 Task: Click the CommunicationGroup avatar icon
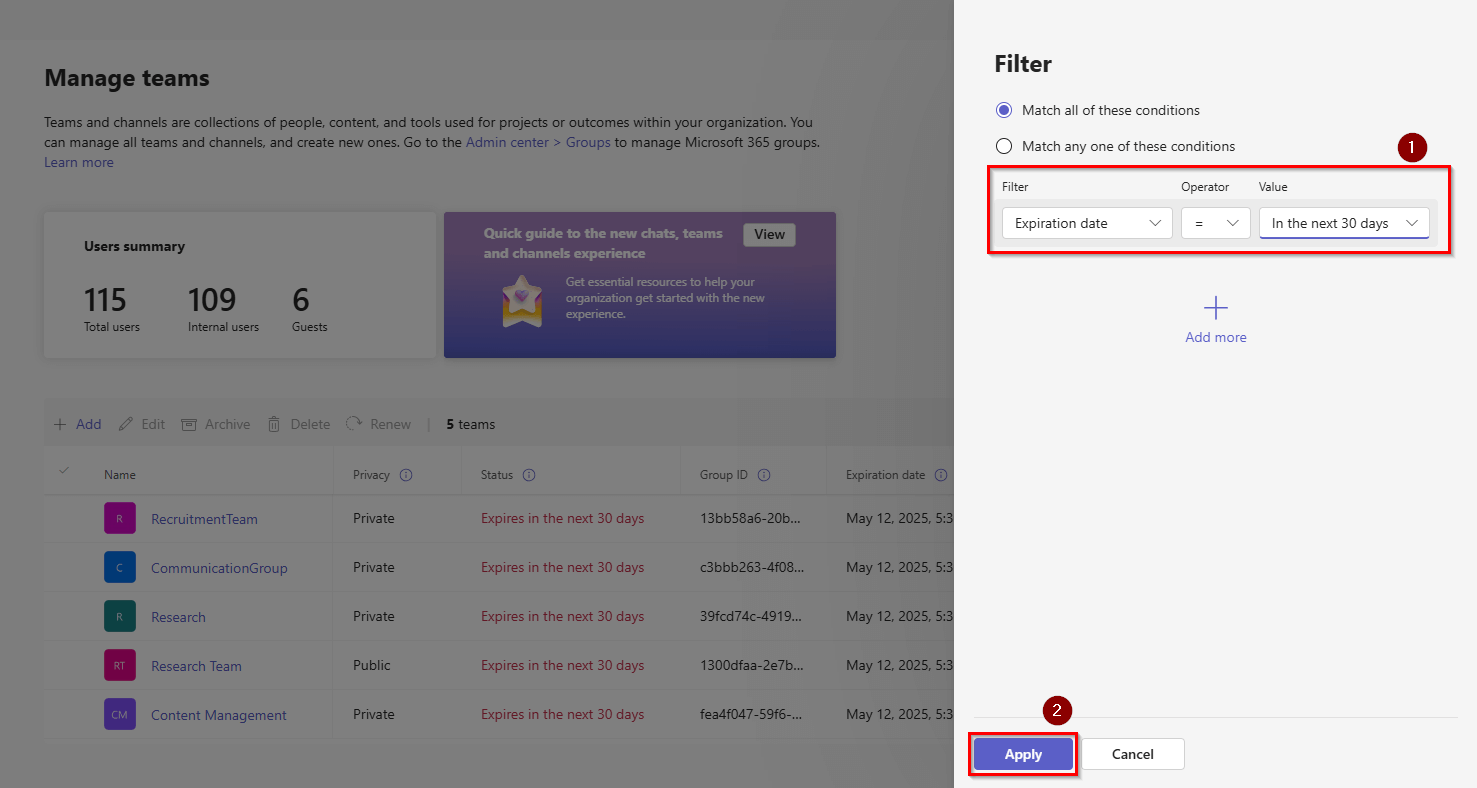click(119, 568)
